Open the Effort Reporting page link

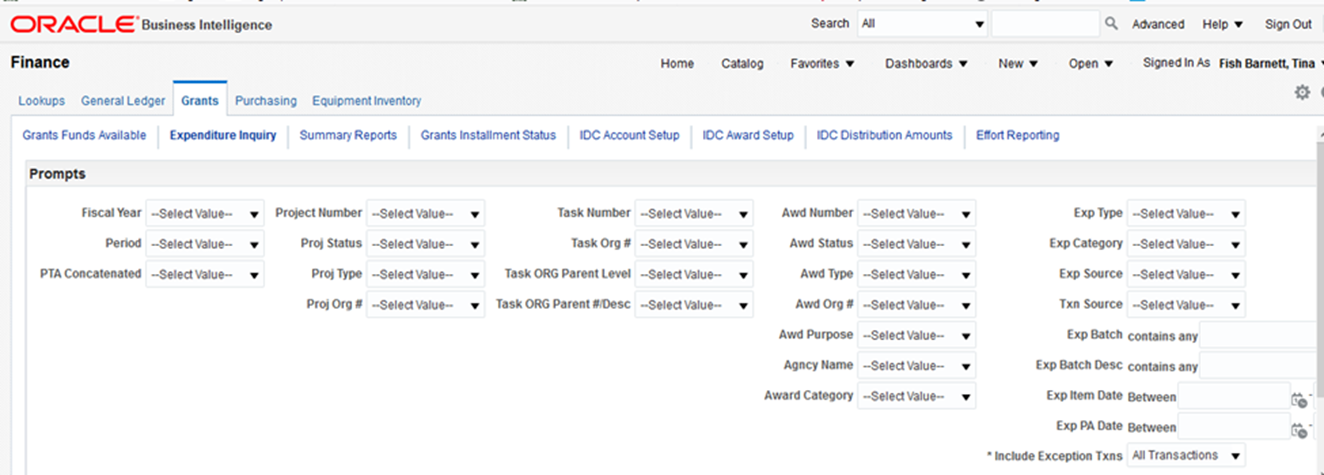click(x=1017, y=135)
